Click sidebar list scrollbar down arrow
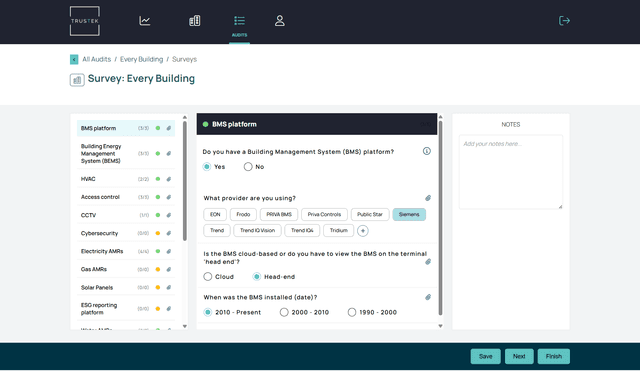Screen dimensions: 640x371 [184, 326]
